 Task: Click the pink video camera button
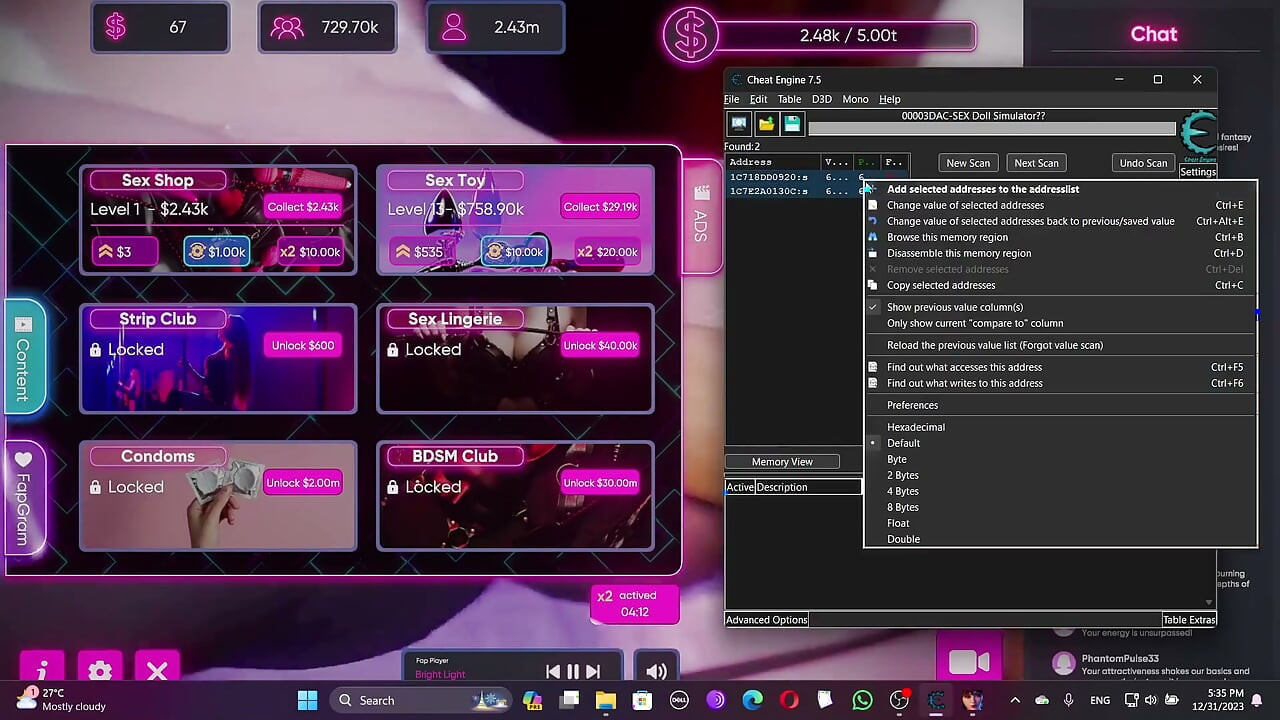point(969,662)
